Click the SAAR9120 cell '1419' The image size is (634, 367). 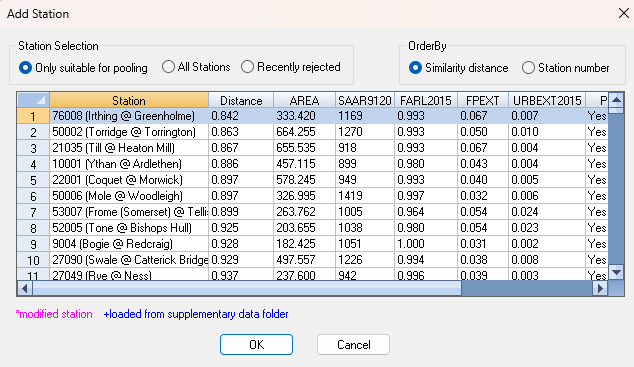click(365, 196)
